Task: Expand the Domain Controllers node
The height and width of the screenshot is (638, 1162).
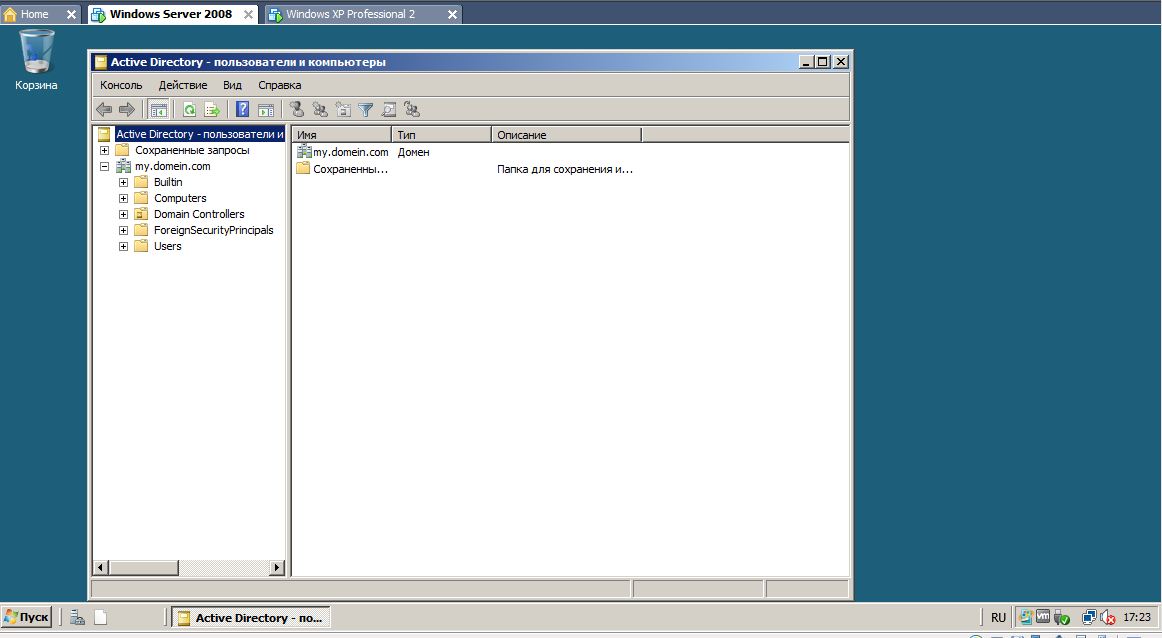Action: [x=123, y=214]
